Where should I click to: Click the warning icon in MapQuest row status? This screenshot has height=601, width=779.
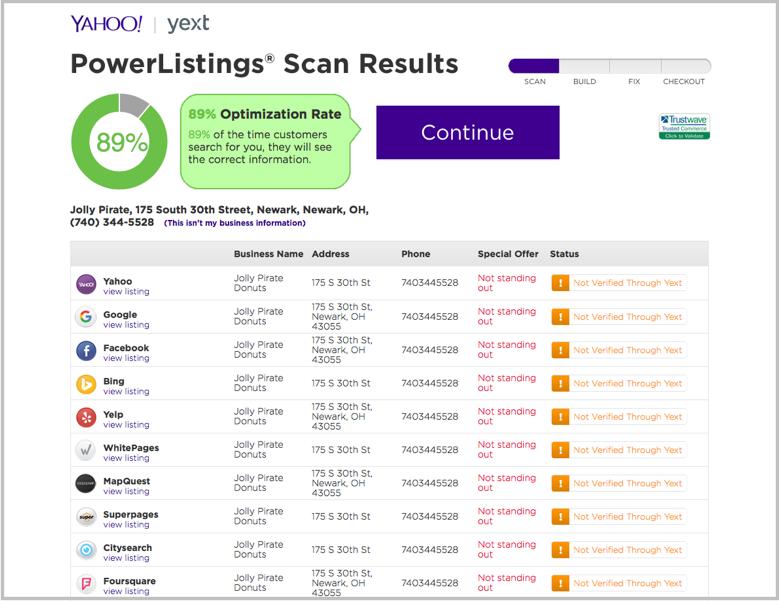(x=560, y=483)
